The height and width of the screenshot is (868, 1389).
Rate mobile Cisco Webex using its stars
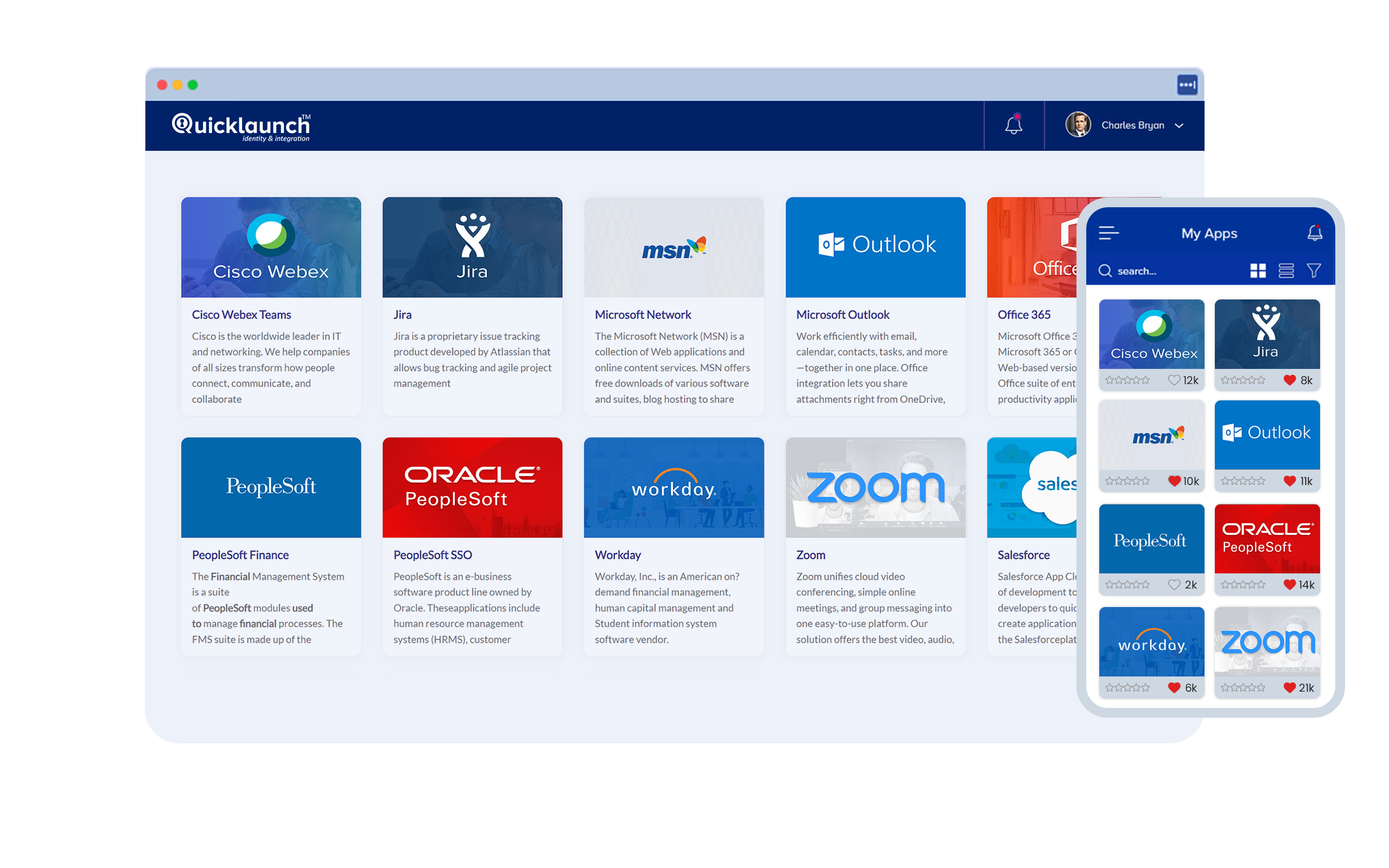[1127, 380]
